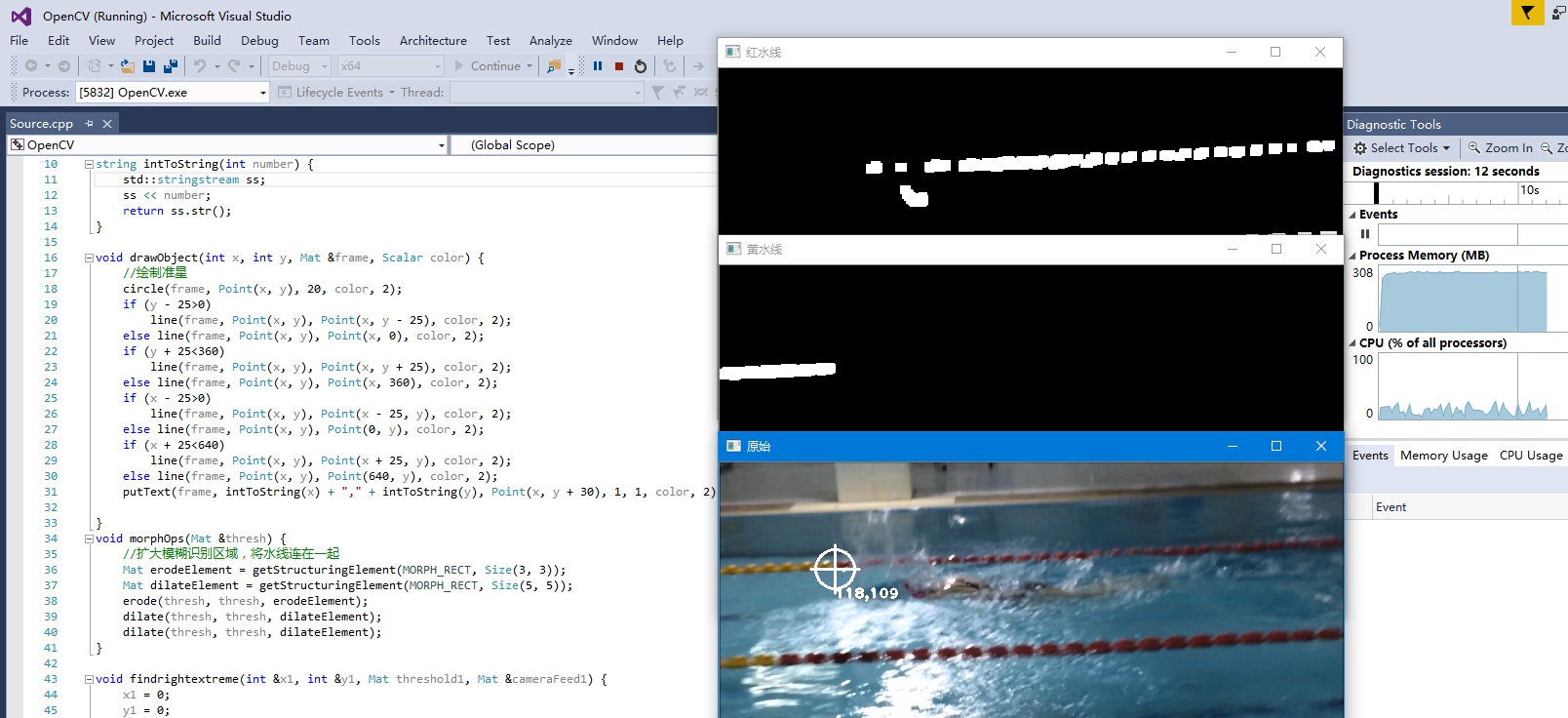Select the Source.cpp editor tab

coord(41,124)
